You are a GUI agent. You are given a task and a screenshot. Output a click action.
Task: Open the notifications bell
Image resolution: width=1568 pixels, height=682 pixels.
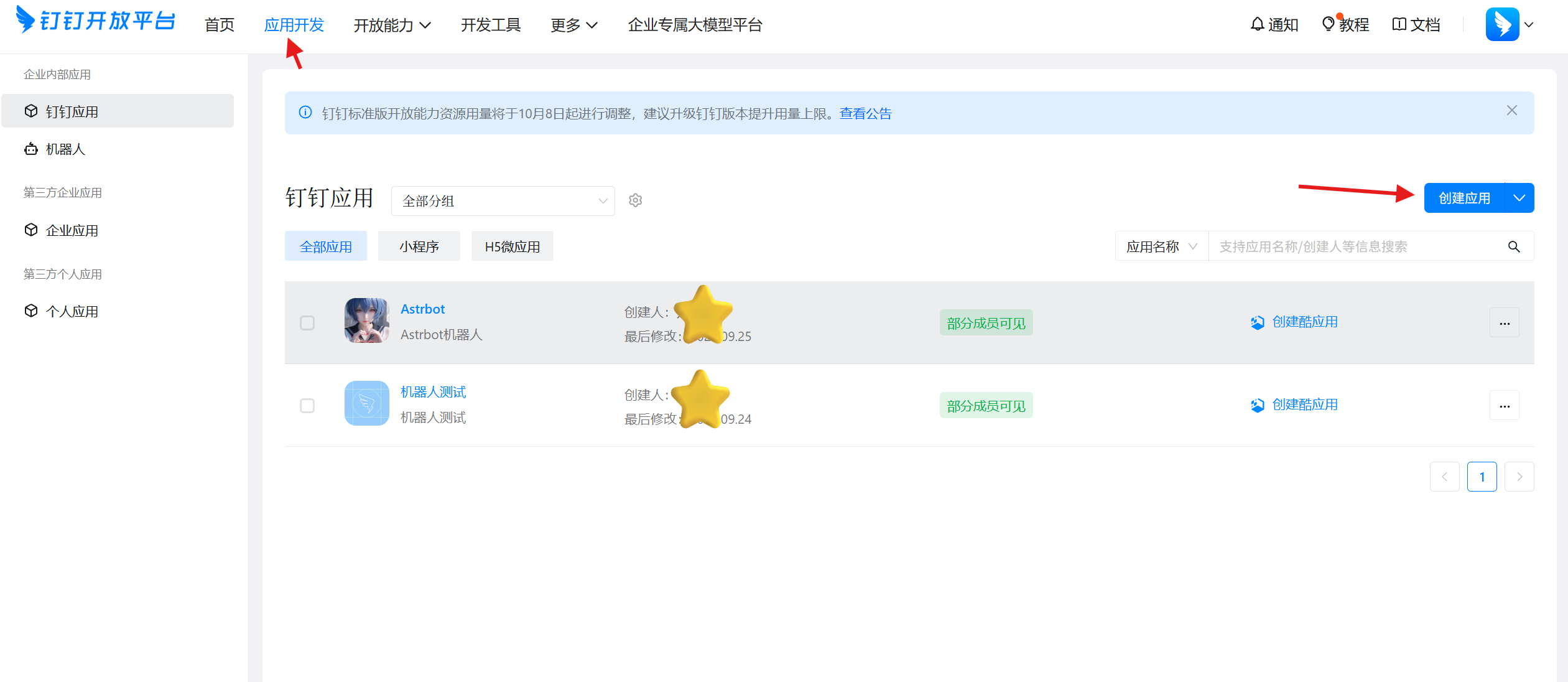coord(1257,24)
